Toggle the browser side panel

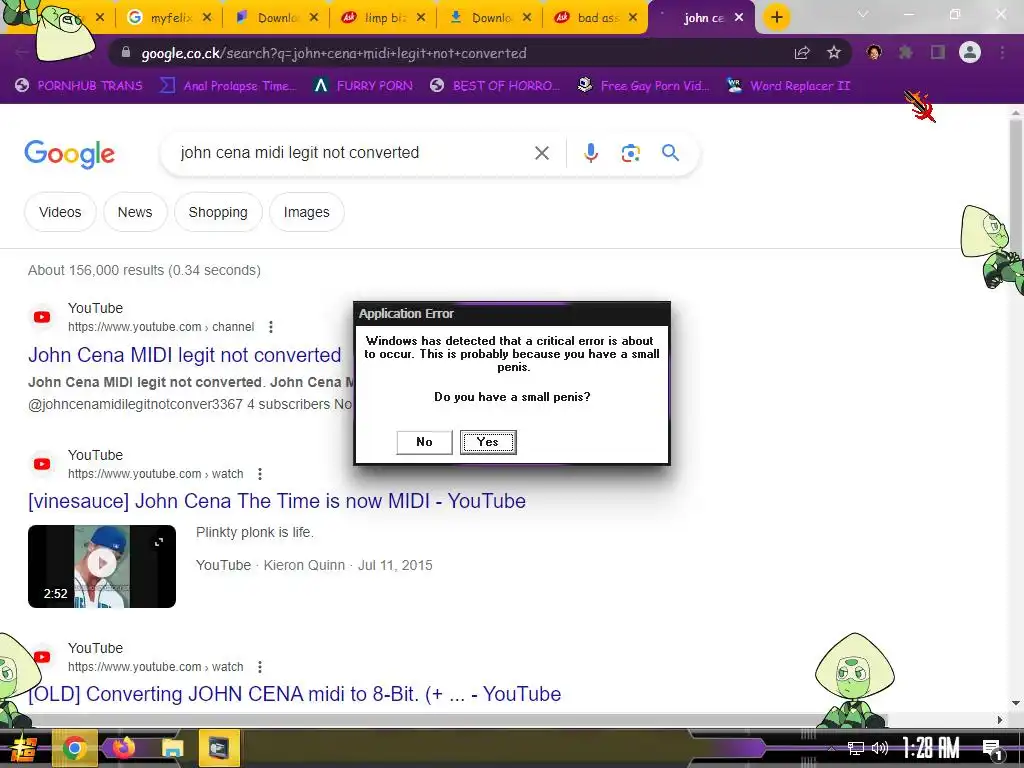938,52
